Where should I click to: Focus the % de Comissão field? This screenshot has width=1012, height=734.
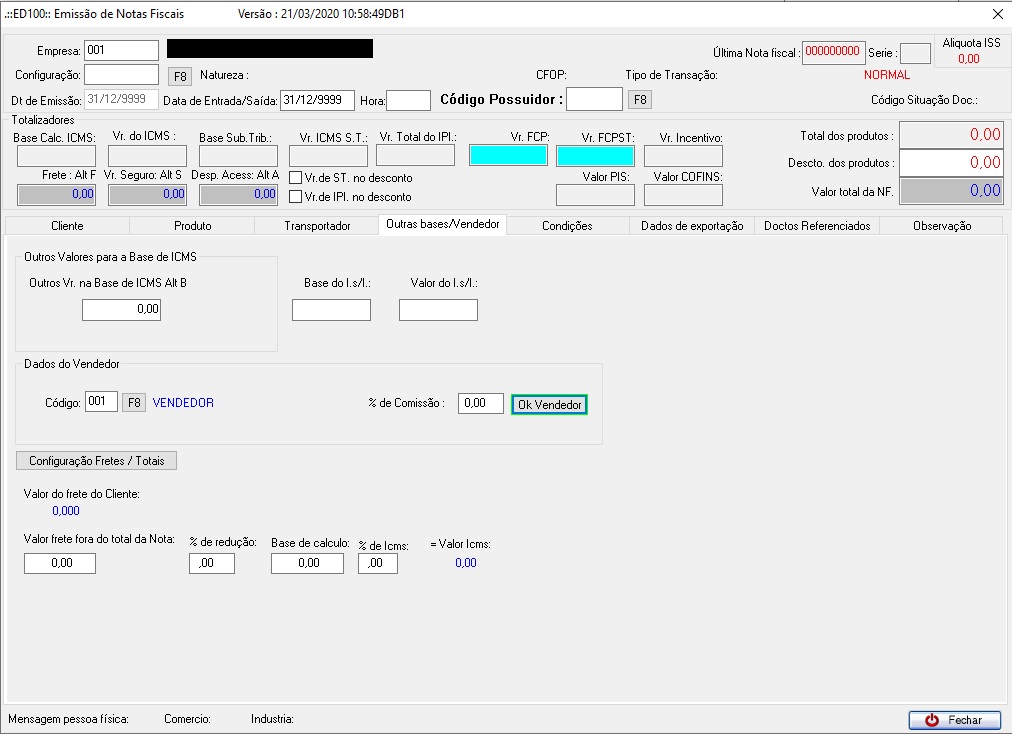coord(480,403)
